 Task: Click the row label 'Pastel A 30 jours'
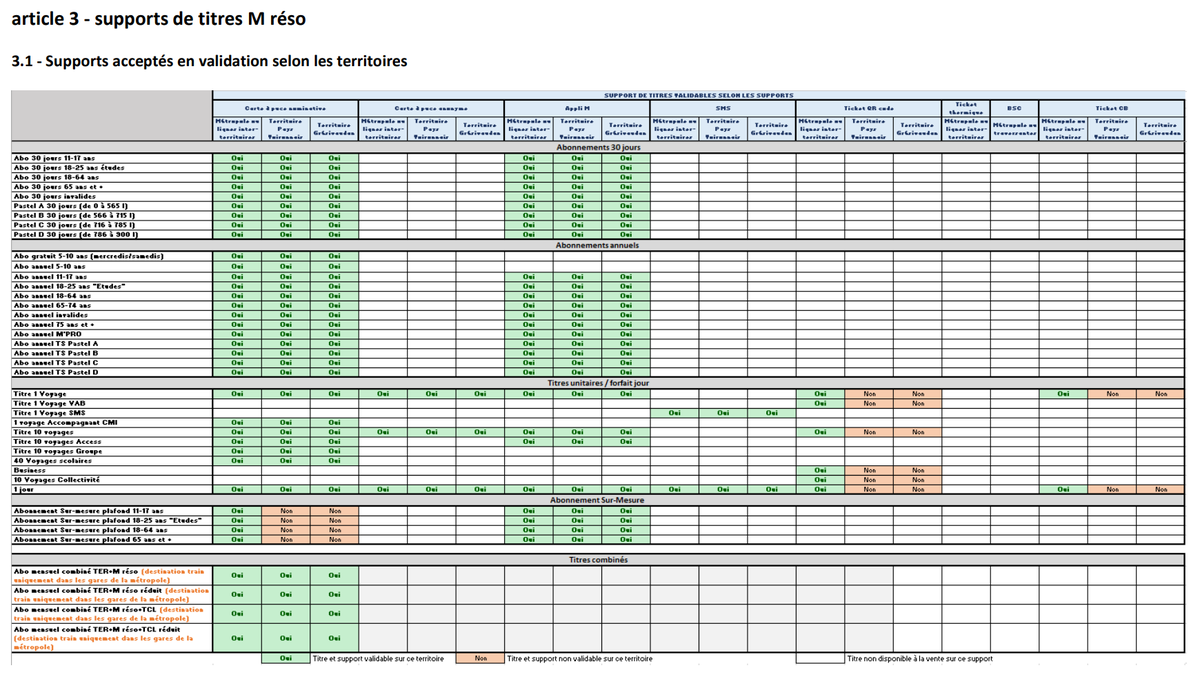pos(73,206)
